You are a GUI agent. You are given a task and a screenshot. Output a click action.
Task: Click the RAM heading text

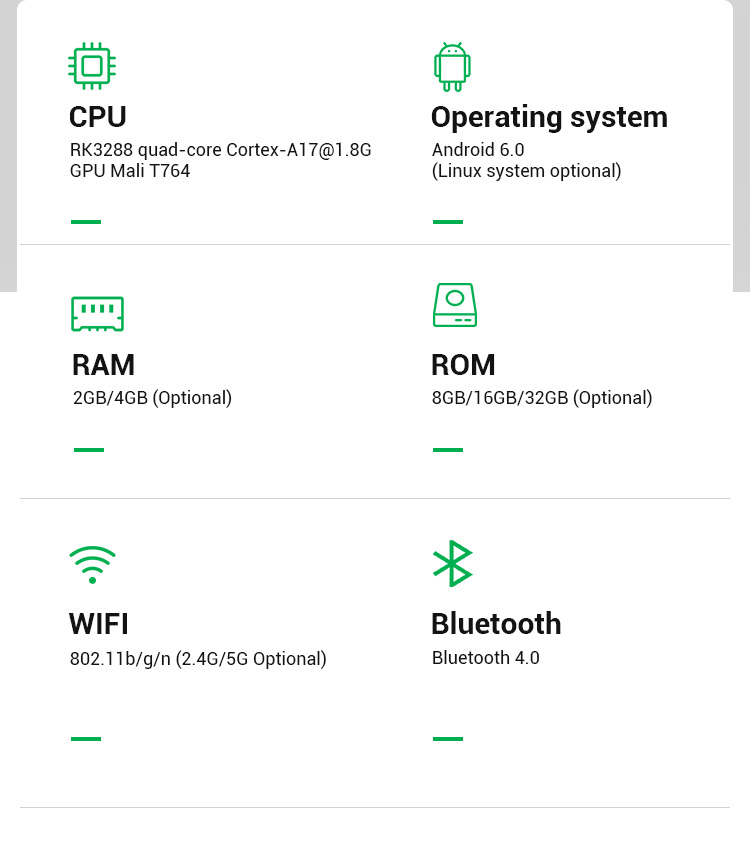coord(103,365)
